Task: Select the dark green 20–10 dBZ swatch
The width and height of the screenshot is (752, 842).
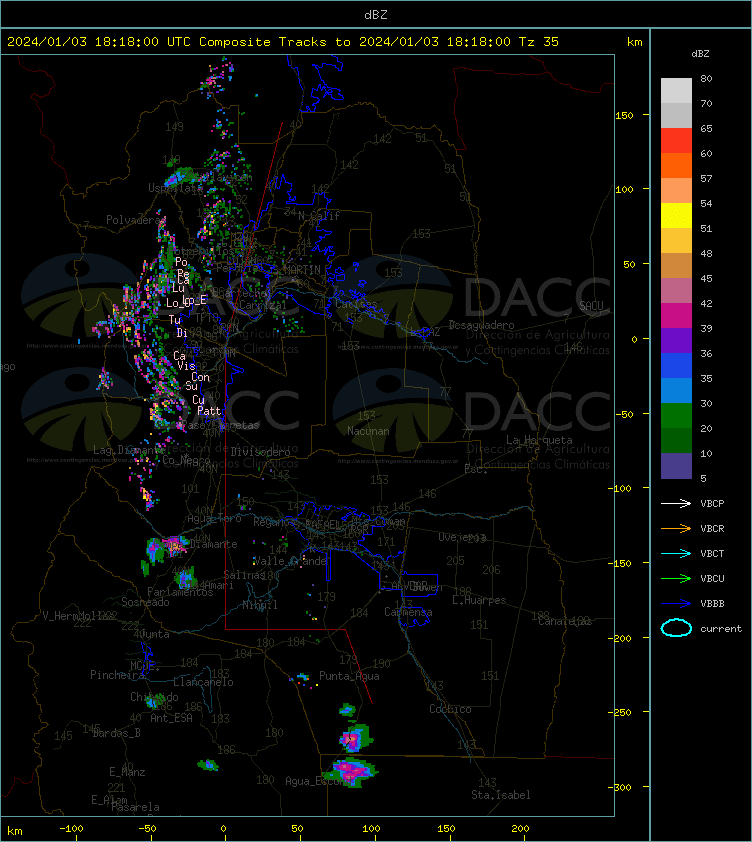Action: pyautogui.click(x=676, y=440)
